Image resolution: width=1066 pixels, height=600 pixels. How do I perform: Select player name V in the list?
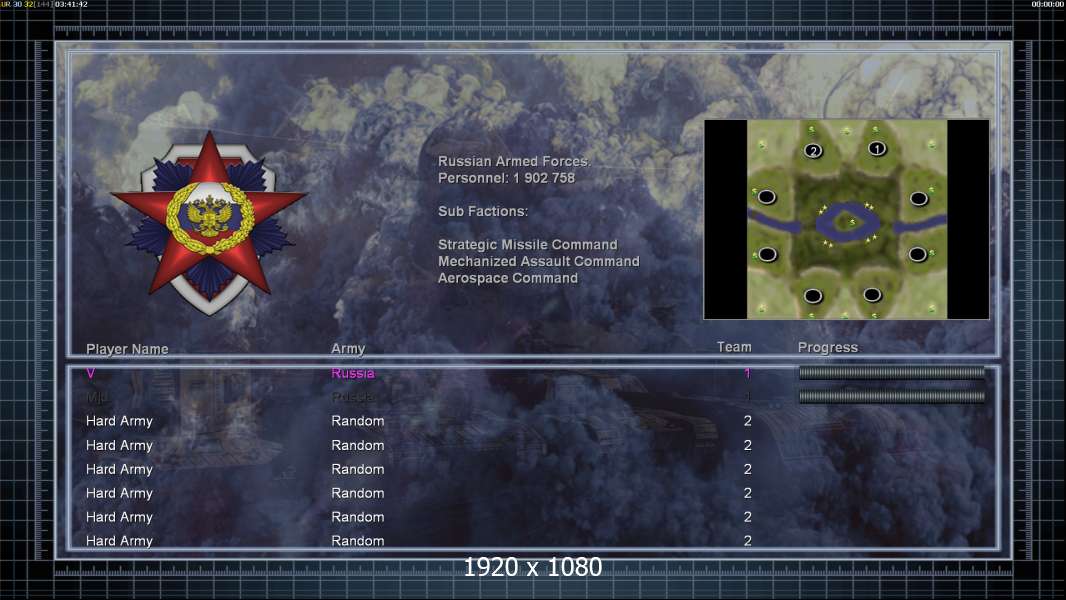90,373
